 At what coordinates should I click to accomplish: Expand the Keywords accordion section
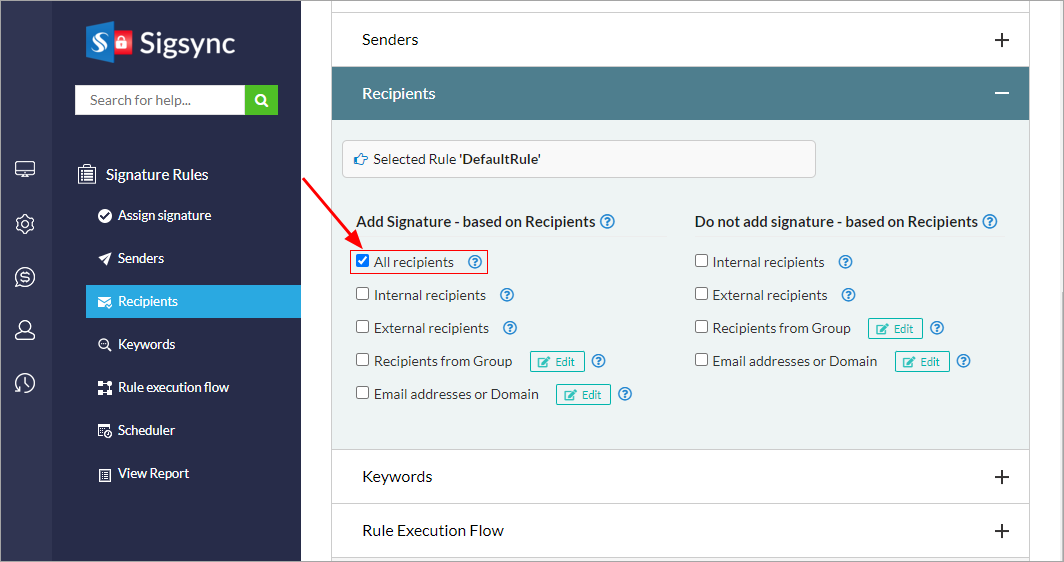1002,477
